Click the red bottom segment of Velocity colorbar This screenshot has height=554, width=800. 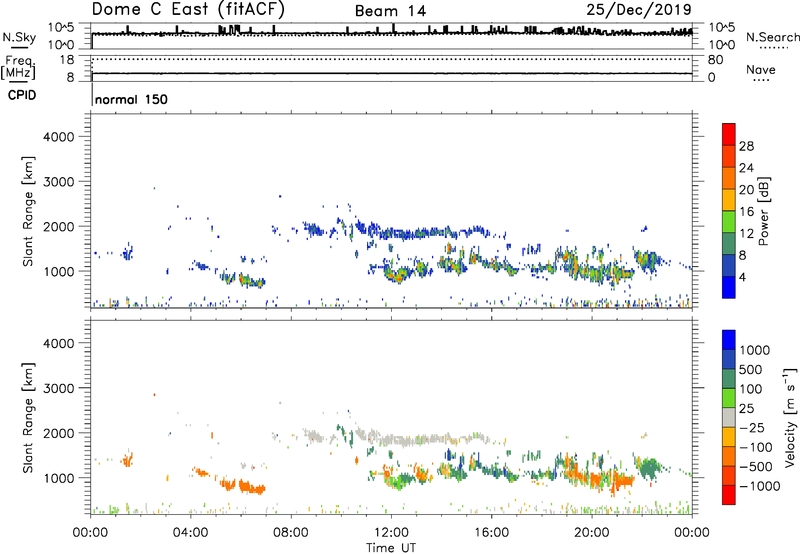coord(729,495)
